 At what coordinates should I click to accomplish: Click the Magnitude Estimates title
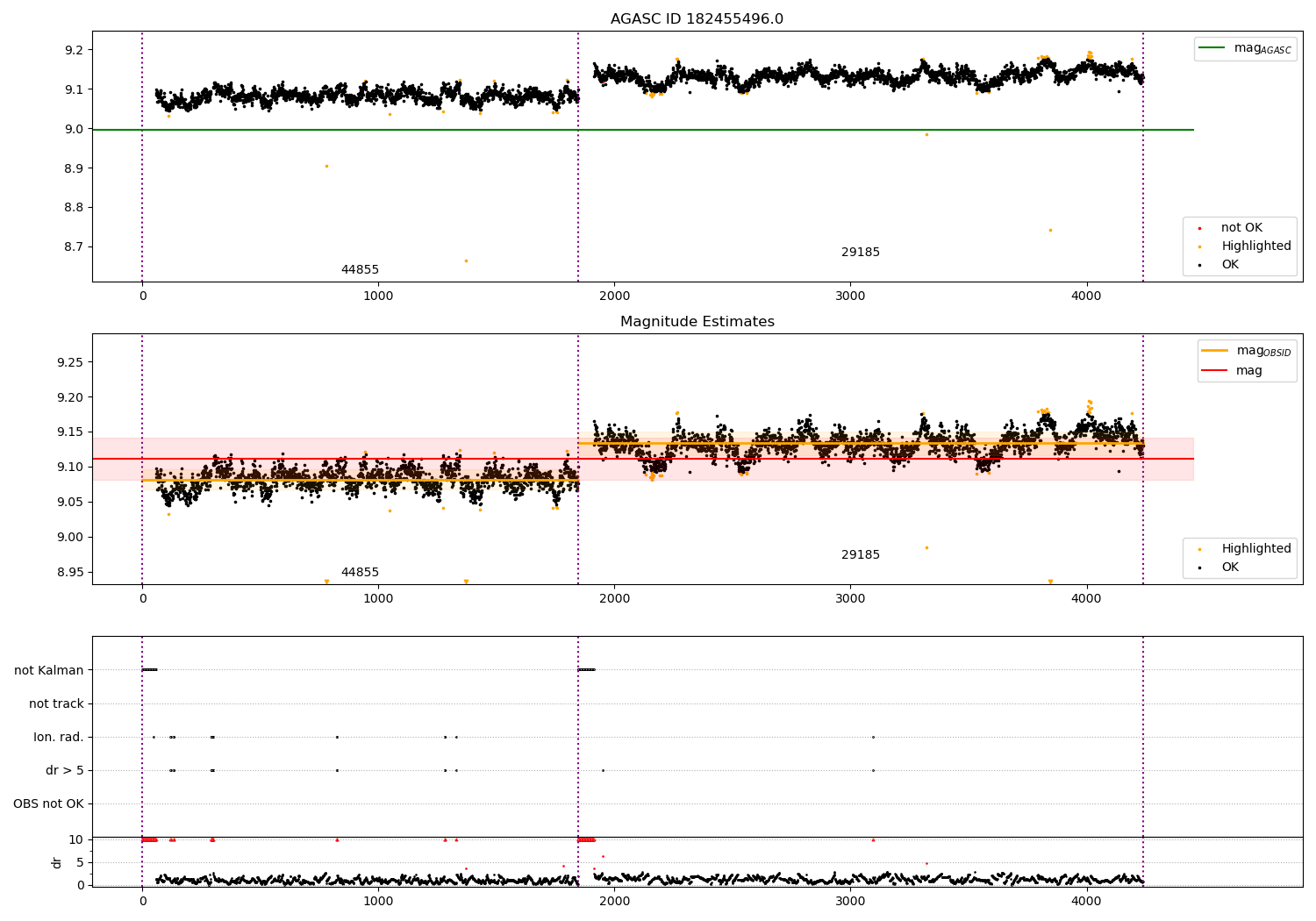[x=697, y=322]
